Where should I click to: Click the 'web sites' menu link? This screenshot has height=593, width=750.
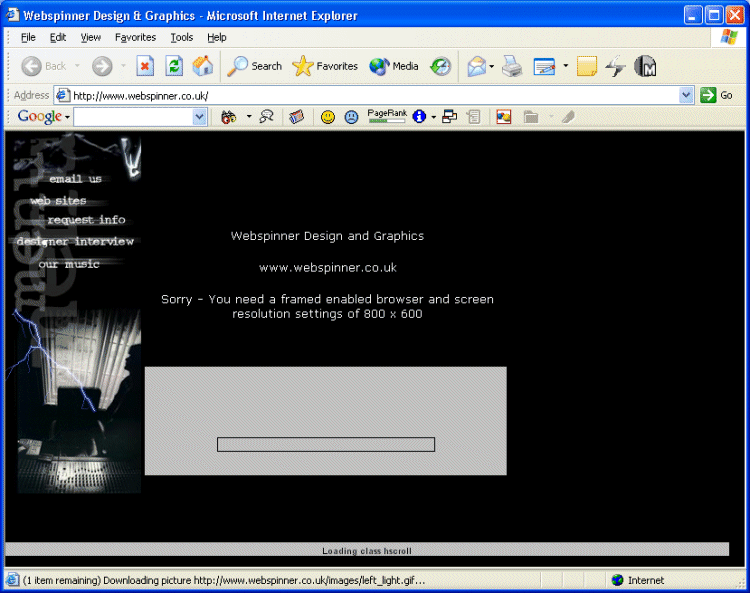pyautogui.click(x=58, y=200)
